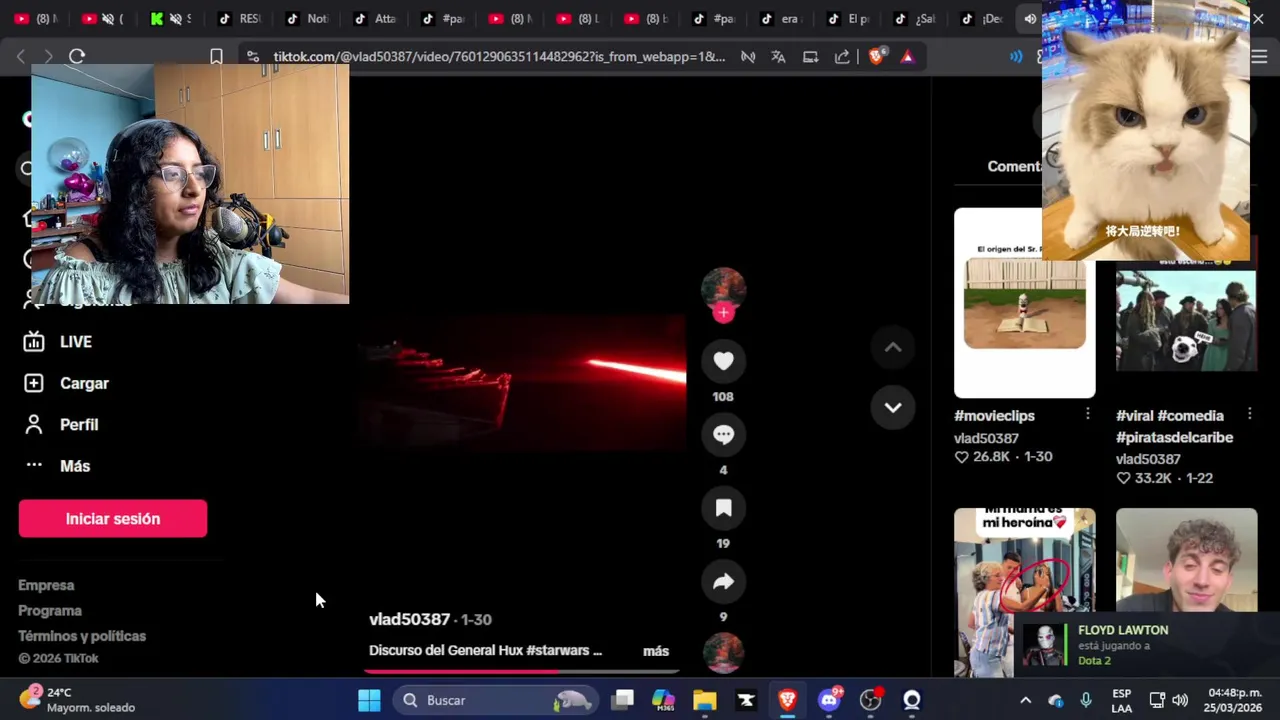Open the spinning sound disc icon

coord(723,654)
